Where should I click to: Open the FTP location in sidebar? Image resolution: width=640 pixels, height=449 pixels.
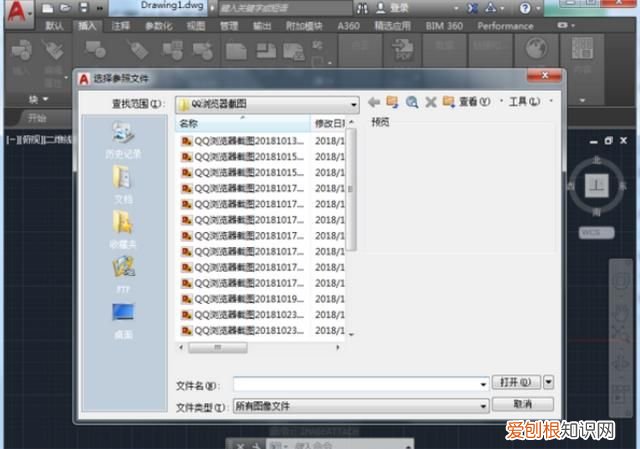click(x=123, y=274)
